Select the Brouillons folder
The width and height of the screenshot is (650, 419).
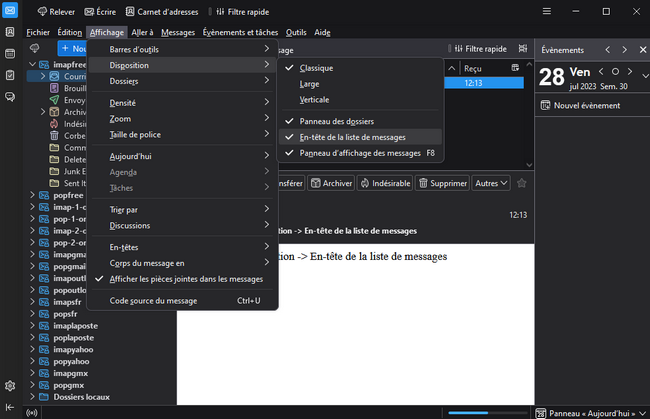(68, 88)
